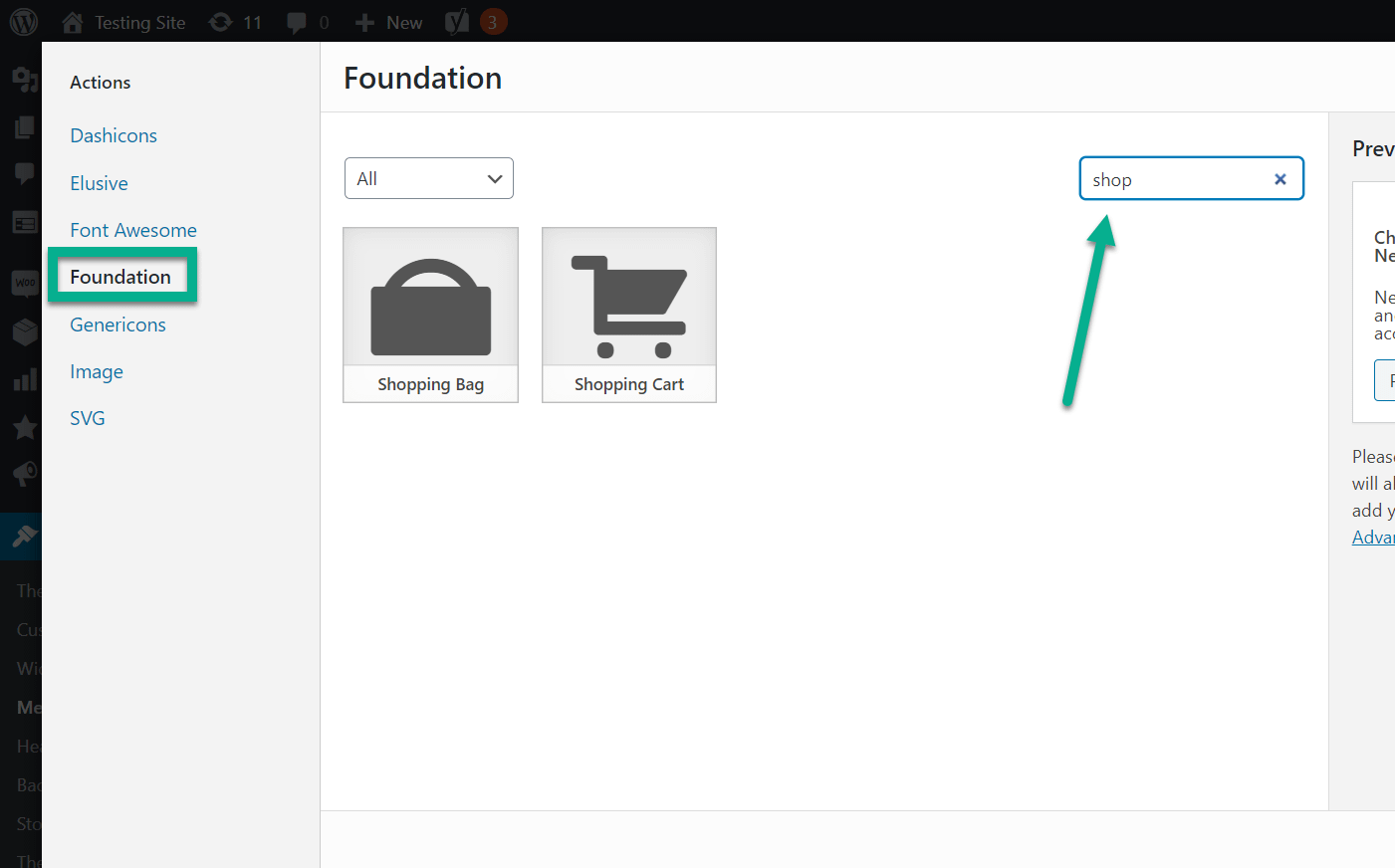Open the WordPress logo menu
This screenshot has height=868, width=1395.
(22, 21)
